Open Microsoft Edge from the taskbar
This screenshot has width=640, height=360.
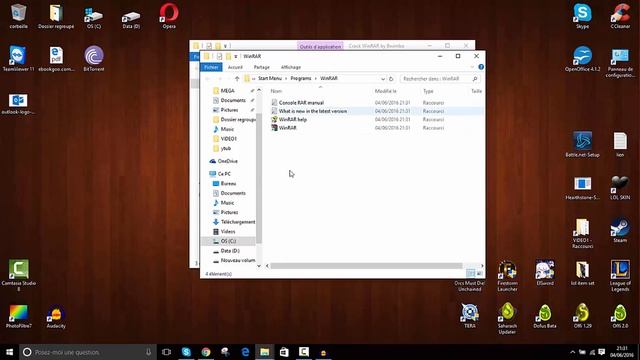click(x=245, y=352)
